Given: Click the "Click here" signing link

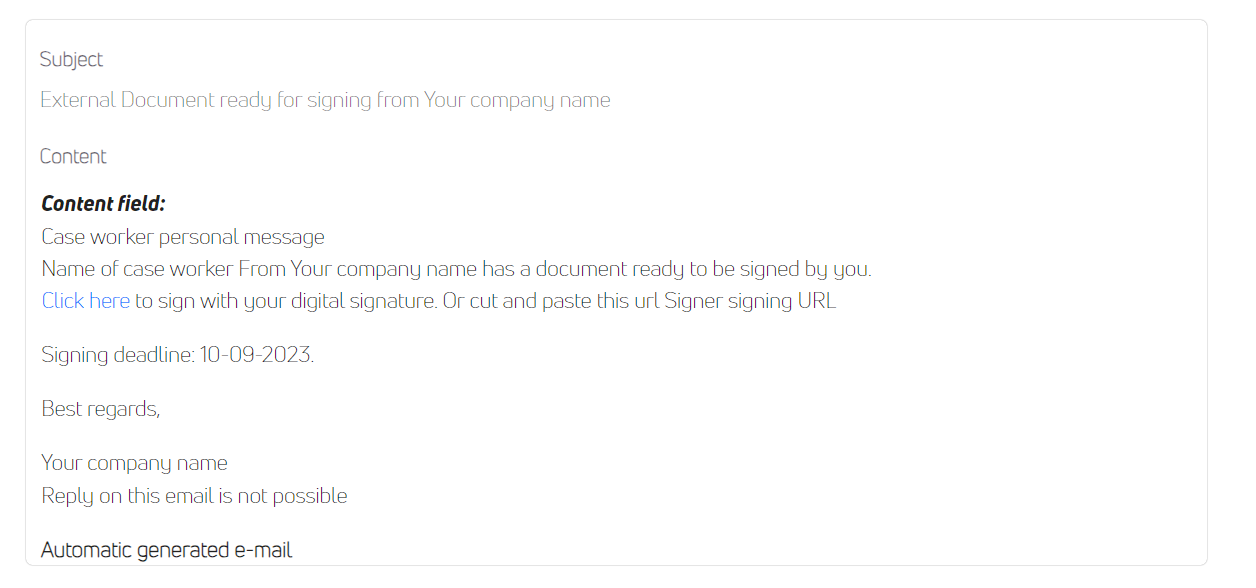Looking at the screenshot, I should pyautogui.click(x=85, y=301).
